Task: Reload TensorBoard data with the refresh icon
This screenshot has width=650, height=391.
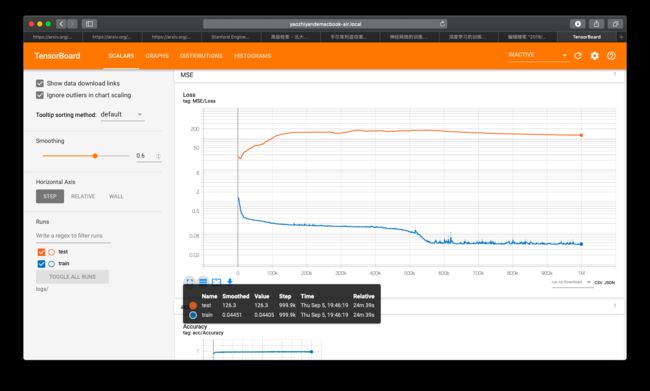Action: [x=578, y=56]
